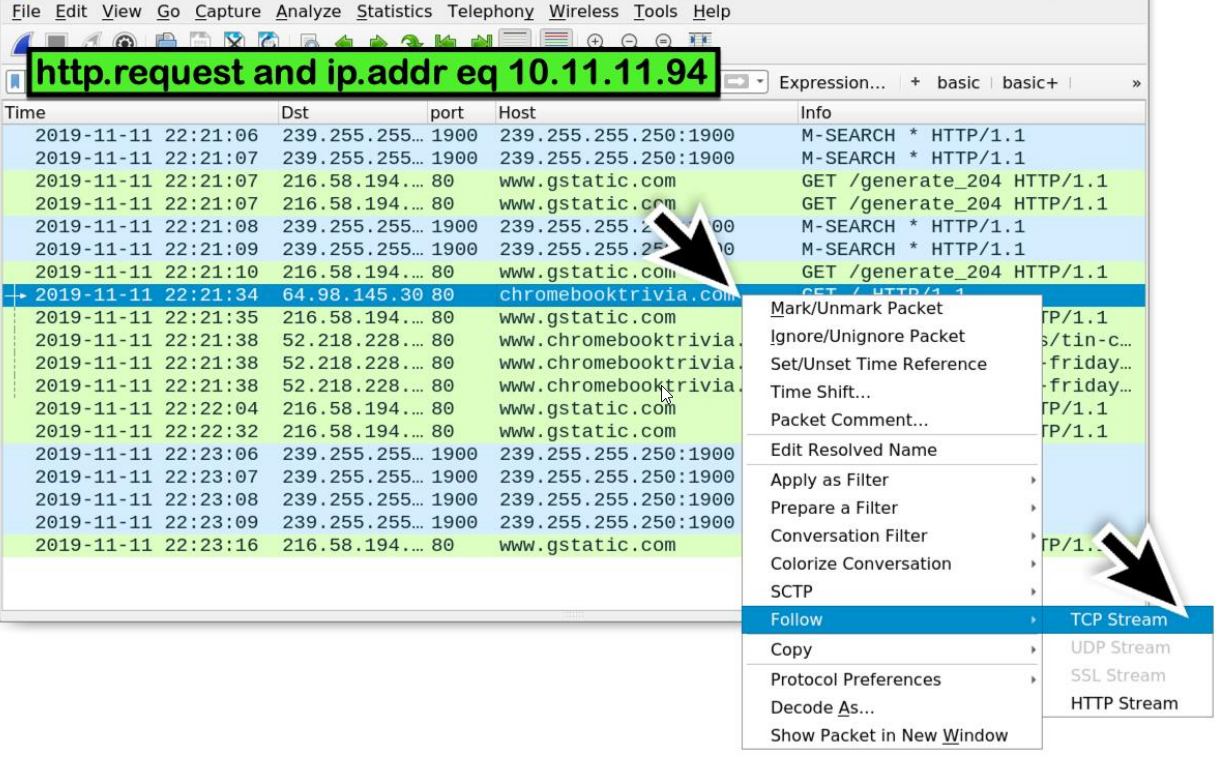Image resolution: width=1217 pixels, height=758 pixels.
Task: Jump to the last packet with the toolbar icon
Action: click(480, 42)
